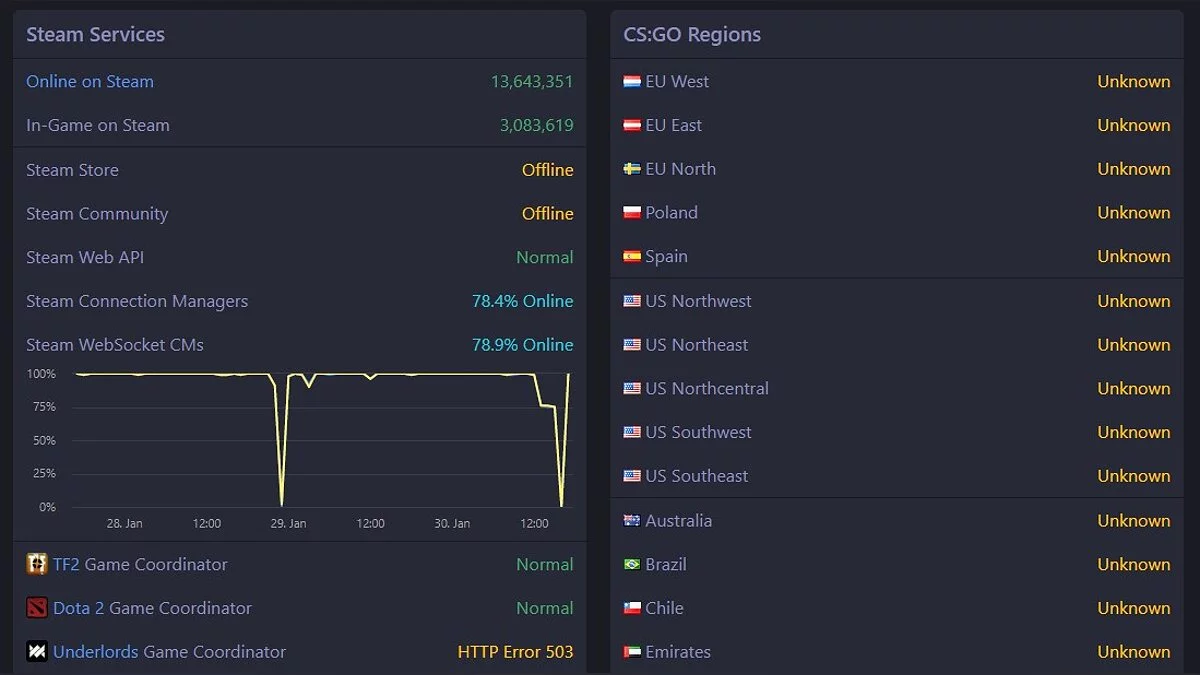This screenshot has width=1200, height=675.
Task: Open the TF2 link
Action: pos(67,564)
